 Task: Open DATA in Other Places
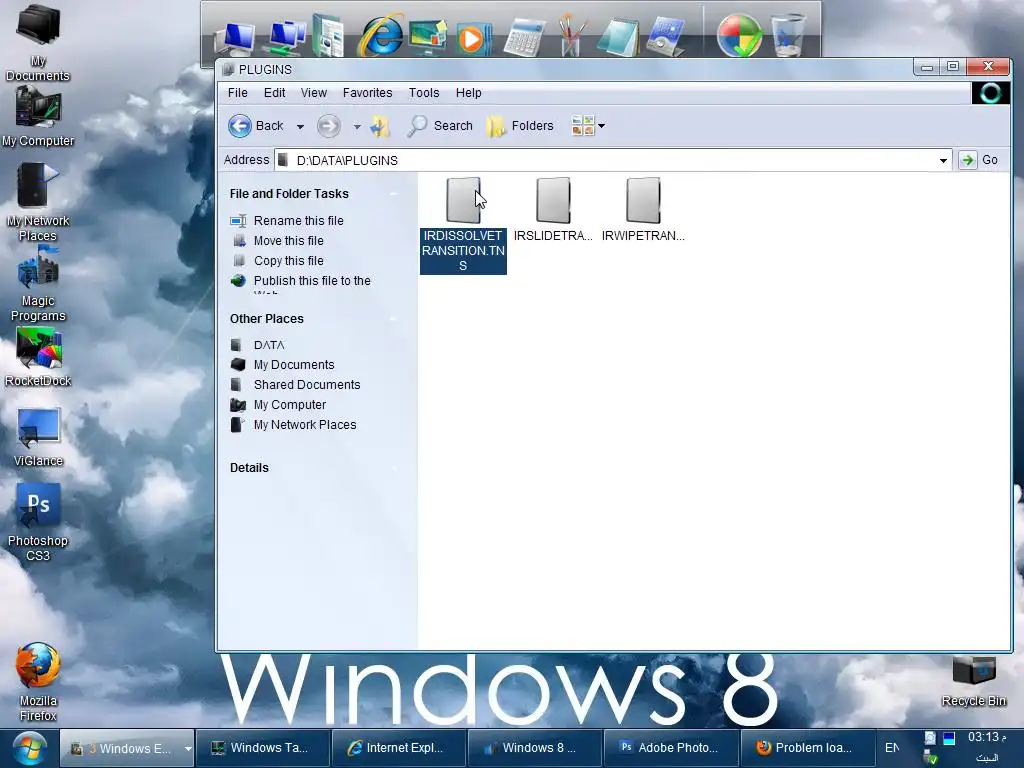point(269,345)
